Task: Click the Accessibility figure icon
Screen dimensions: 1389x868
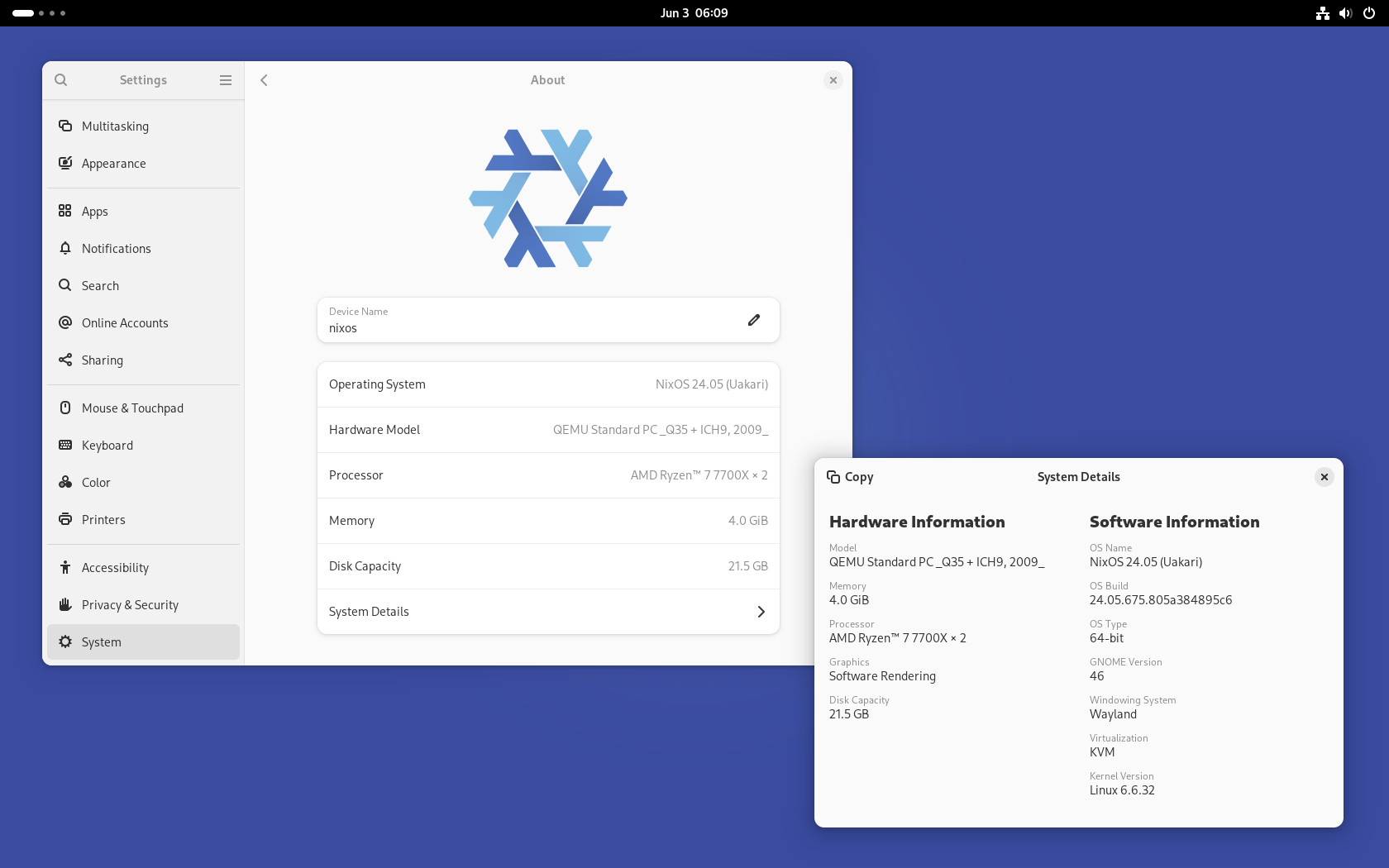Action: [65, 567]
